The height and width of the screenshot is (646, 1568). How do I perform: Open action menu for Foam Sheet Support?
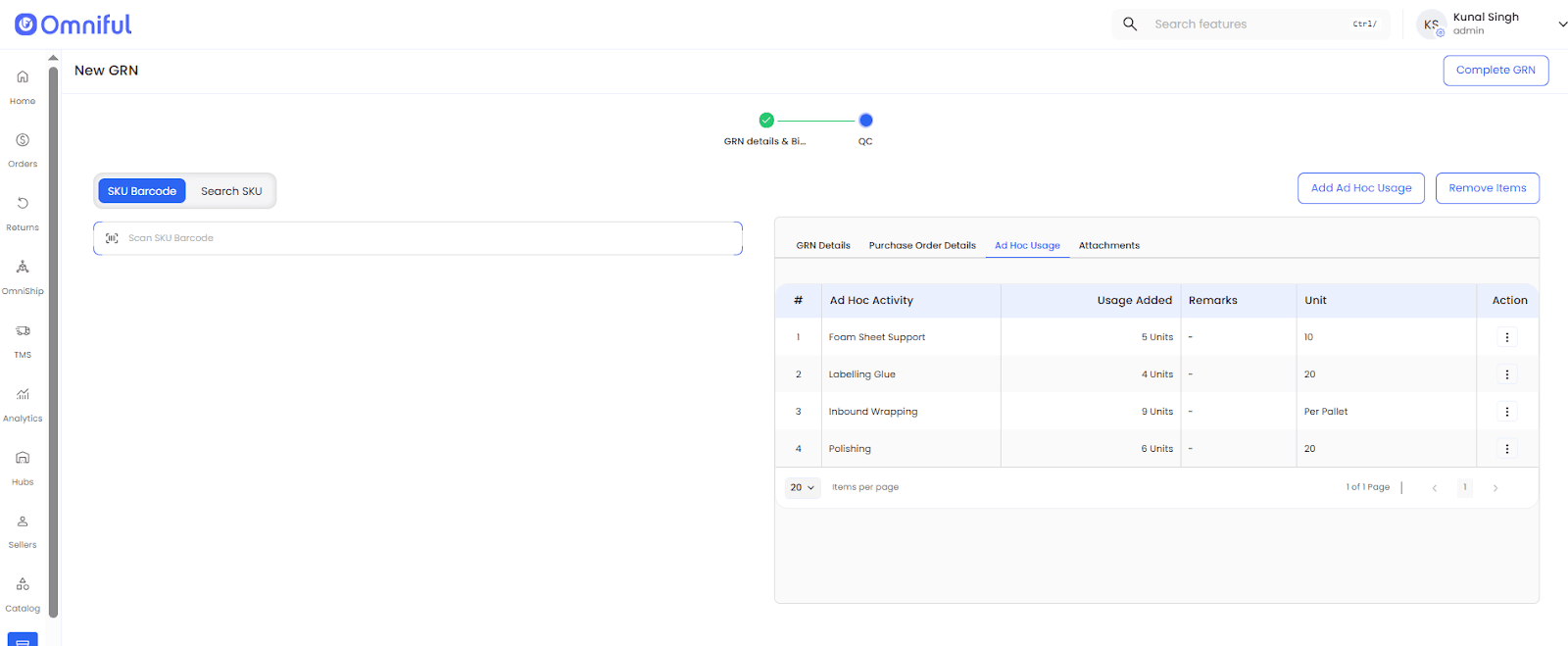(x=1506, y=337)
